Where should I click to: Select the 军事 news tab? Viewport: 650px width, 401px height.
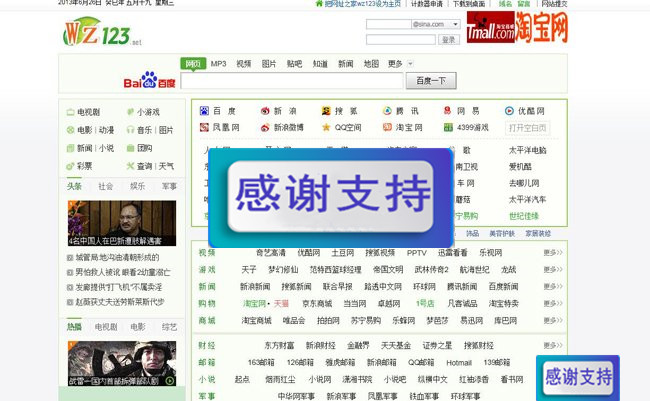[169, 186]
